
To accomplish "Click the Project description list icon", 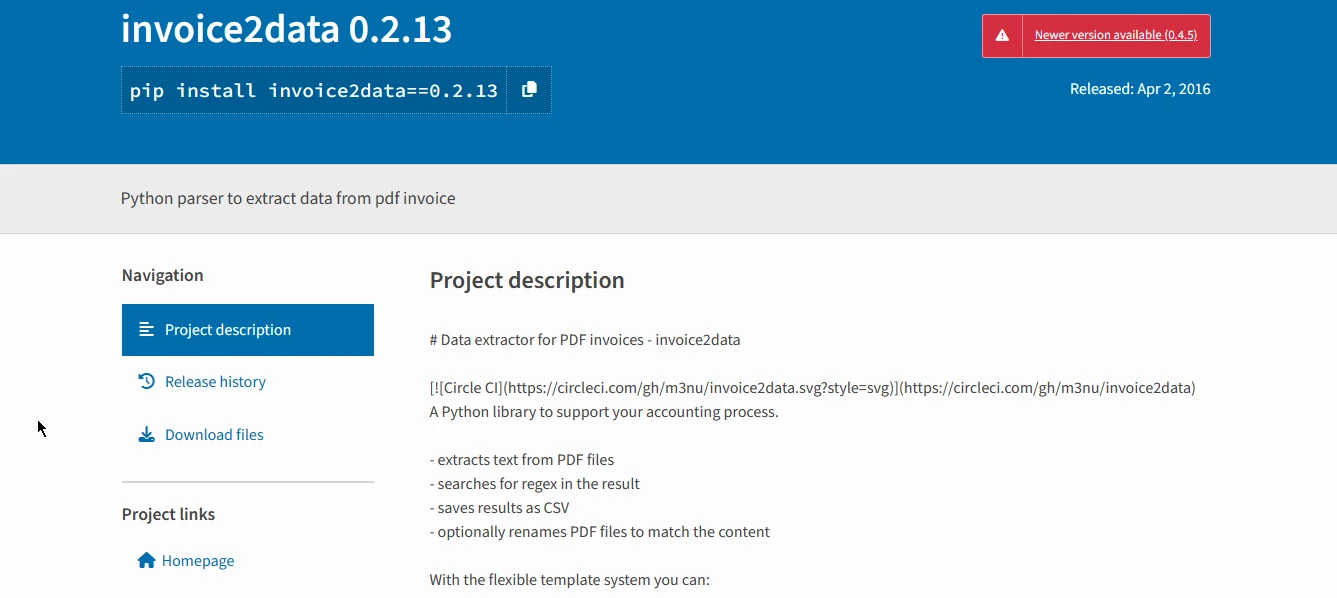I will tap(146, 329).
